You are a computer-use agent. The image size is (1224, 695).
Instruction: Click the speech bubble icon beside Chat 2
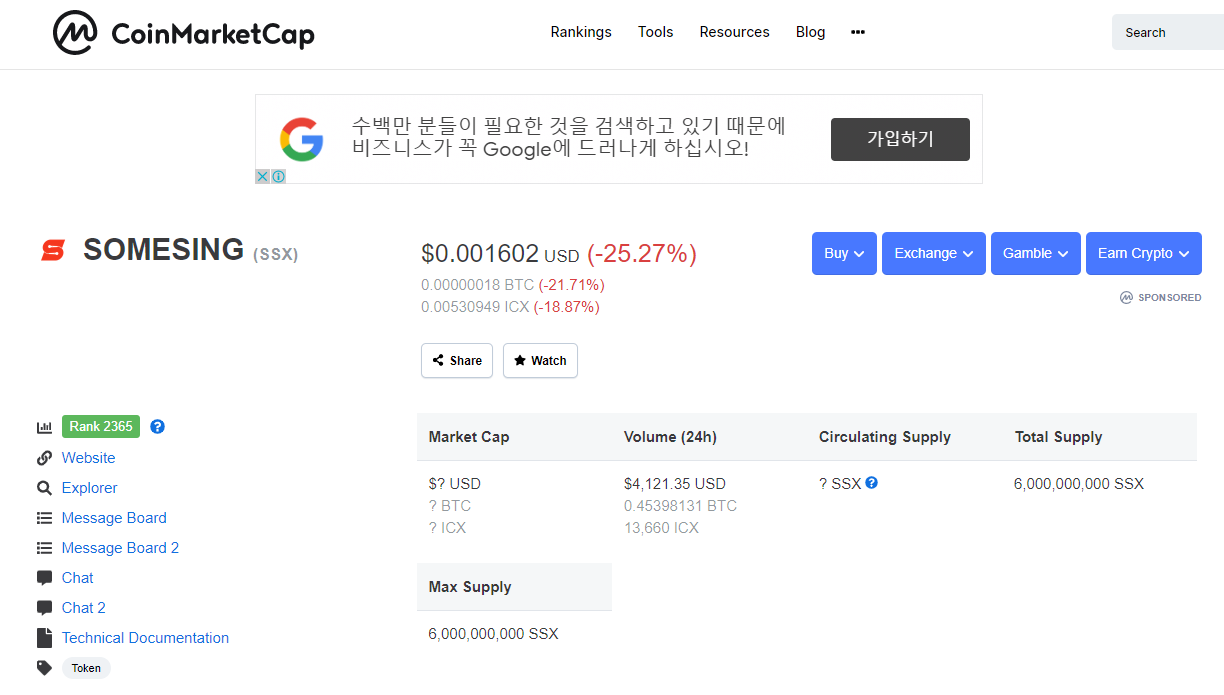pyautogui.click(x=44, y=608)
